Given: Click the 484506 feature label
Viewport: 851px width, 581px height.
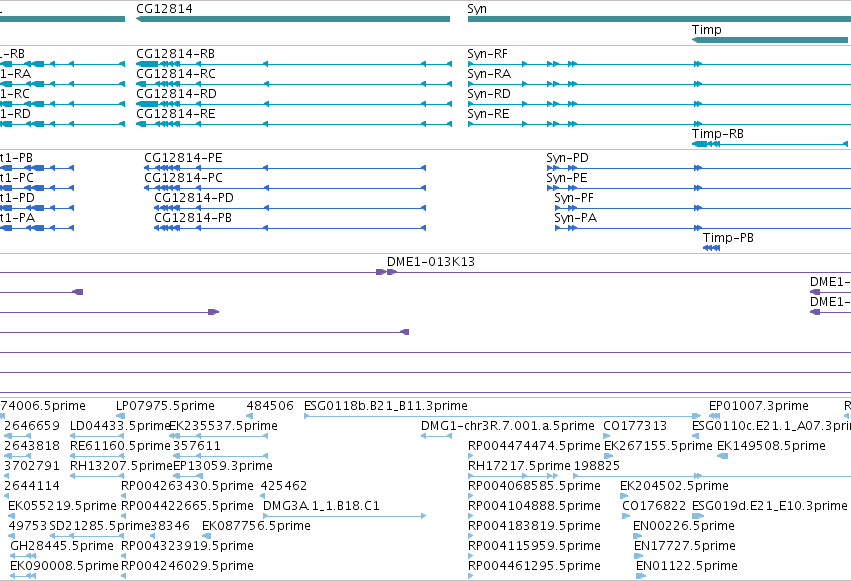Looking at the screenshot, I should tap(270, 406).
